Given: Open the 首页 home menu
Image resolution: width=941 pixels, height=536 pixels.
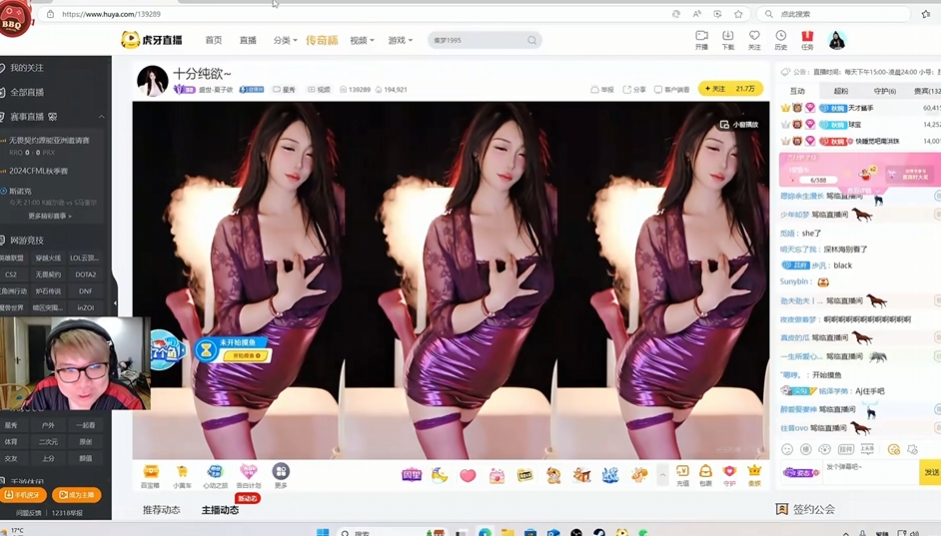Looking at the screenshot, I should click(214, 40).
